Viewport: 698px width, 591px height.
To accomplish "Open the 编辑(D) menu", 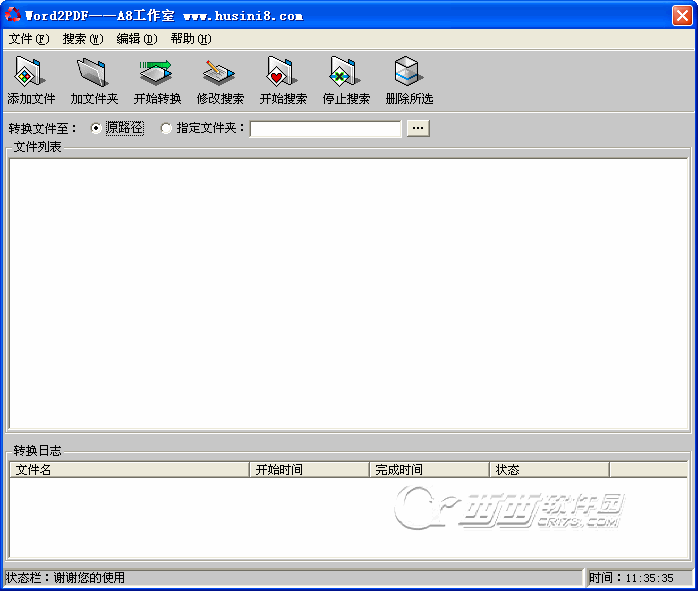I will [137, 39].
